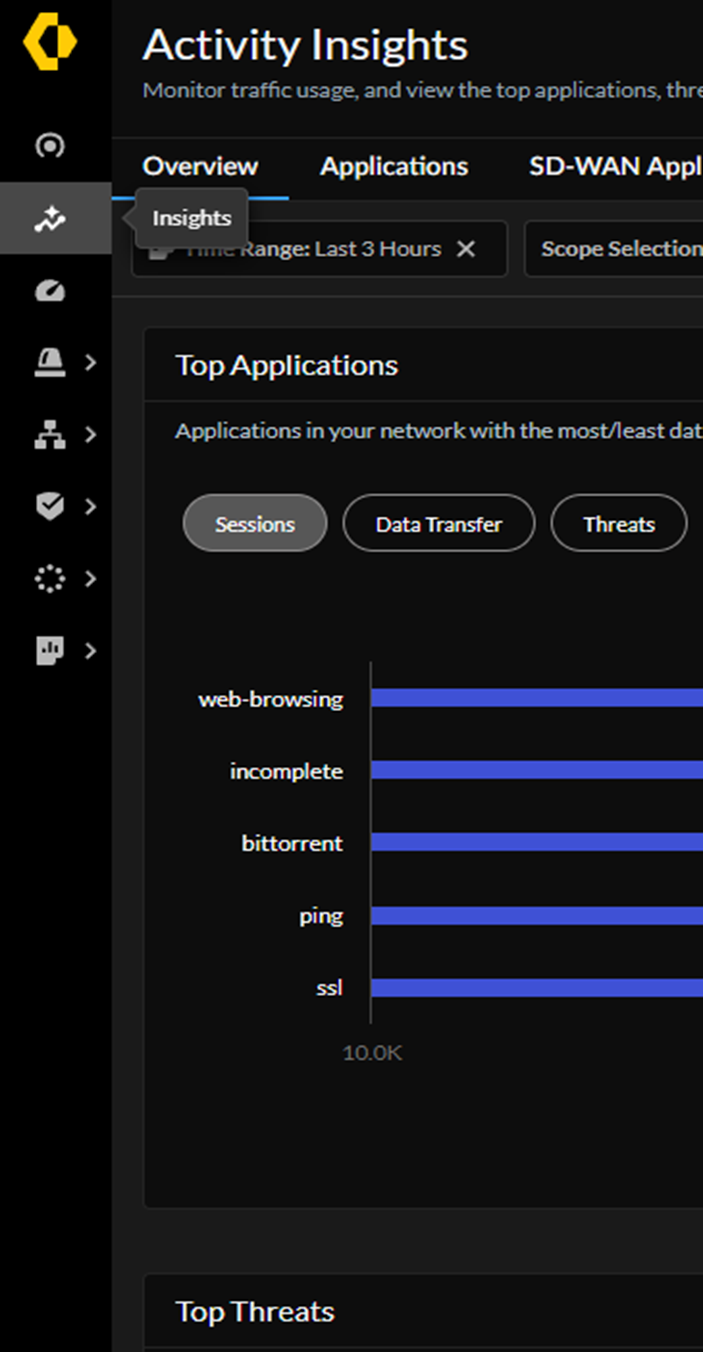Click the Overview tab label

click(200, 166)
